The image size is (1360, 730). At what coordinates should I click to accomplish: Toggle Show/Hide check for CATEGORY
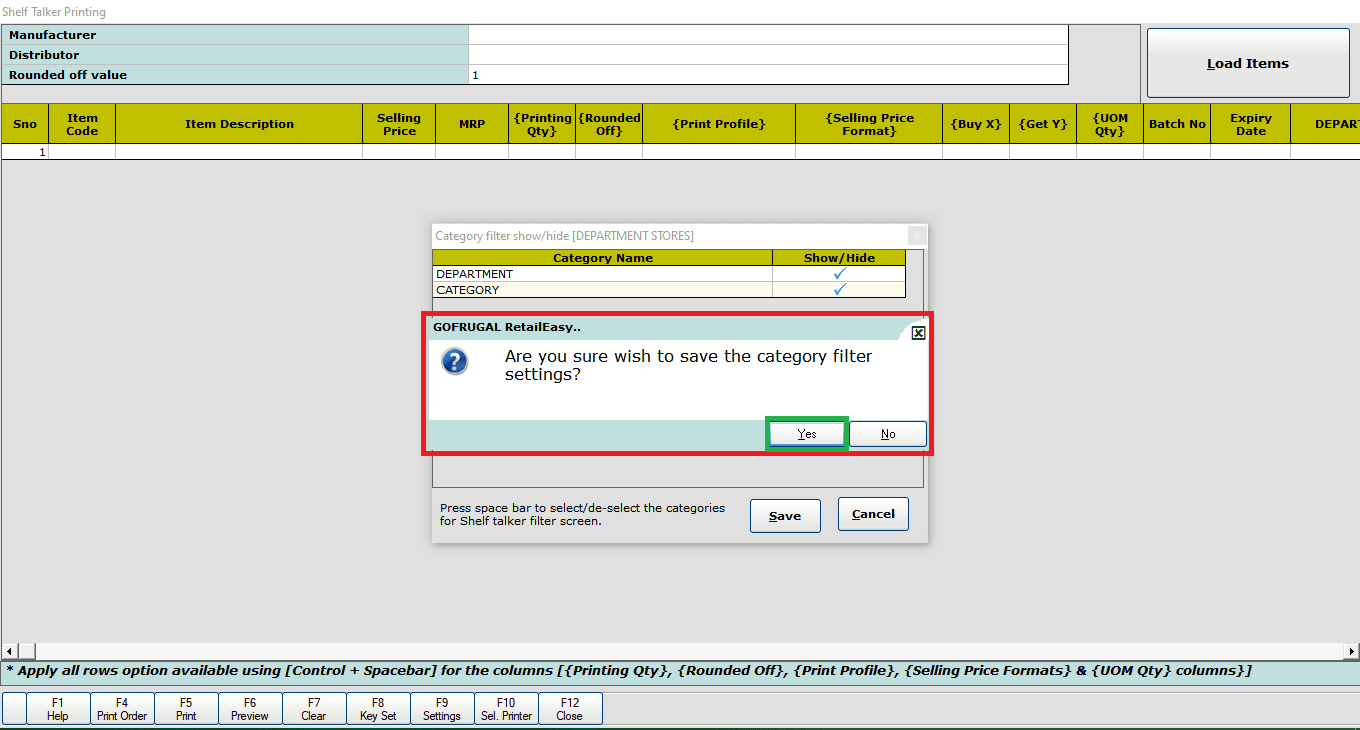tap(839, 289)
